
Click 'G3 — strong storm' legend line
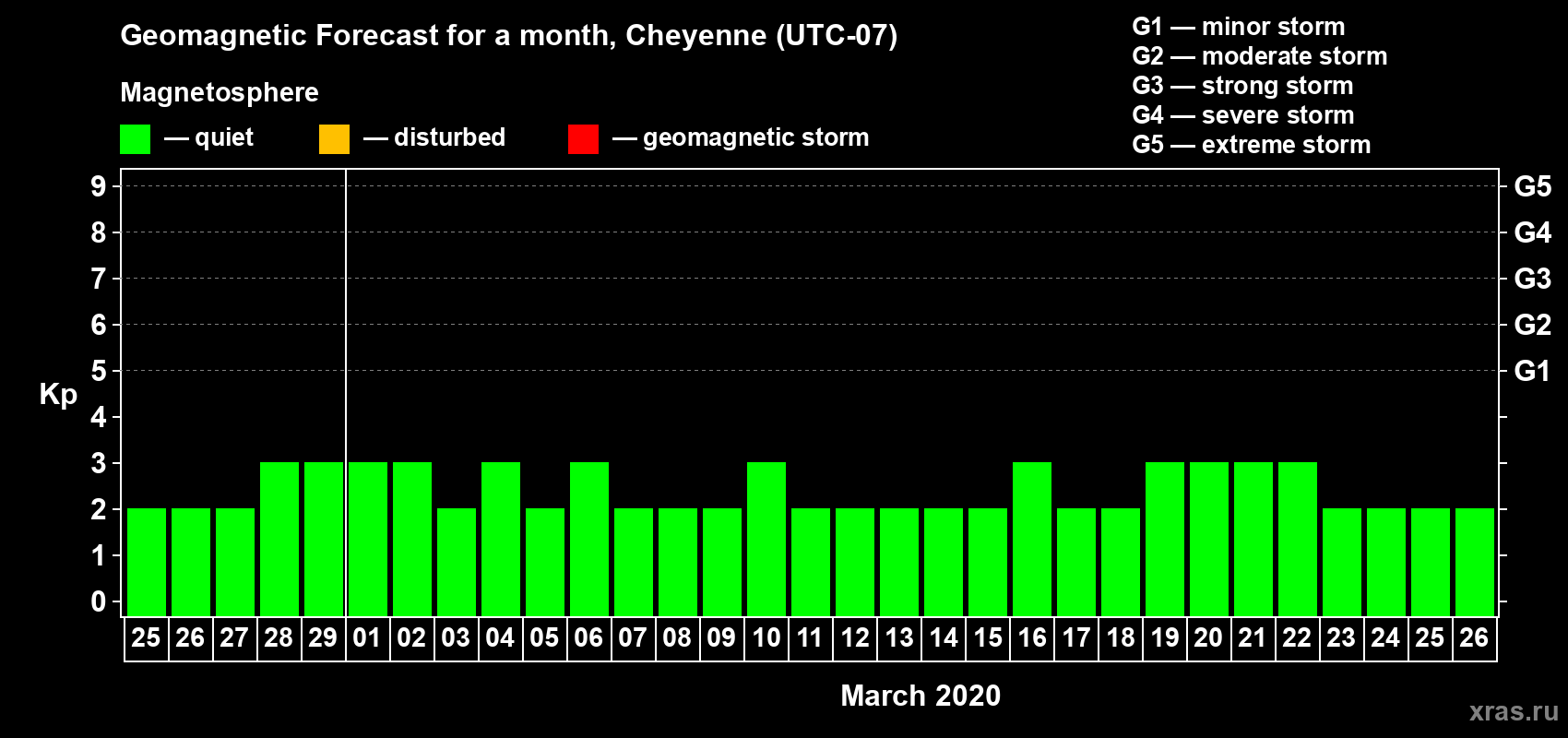[1242, 86]
